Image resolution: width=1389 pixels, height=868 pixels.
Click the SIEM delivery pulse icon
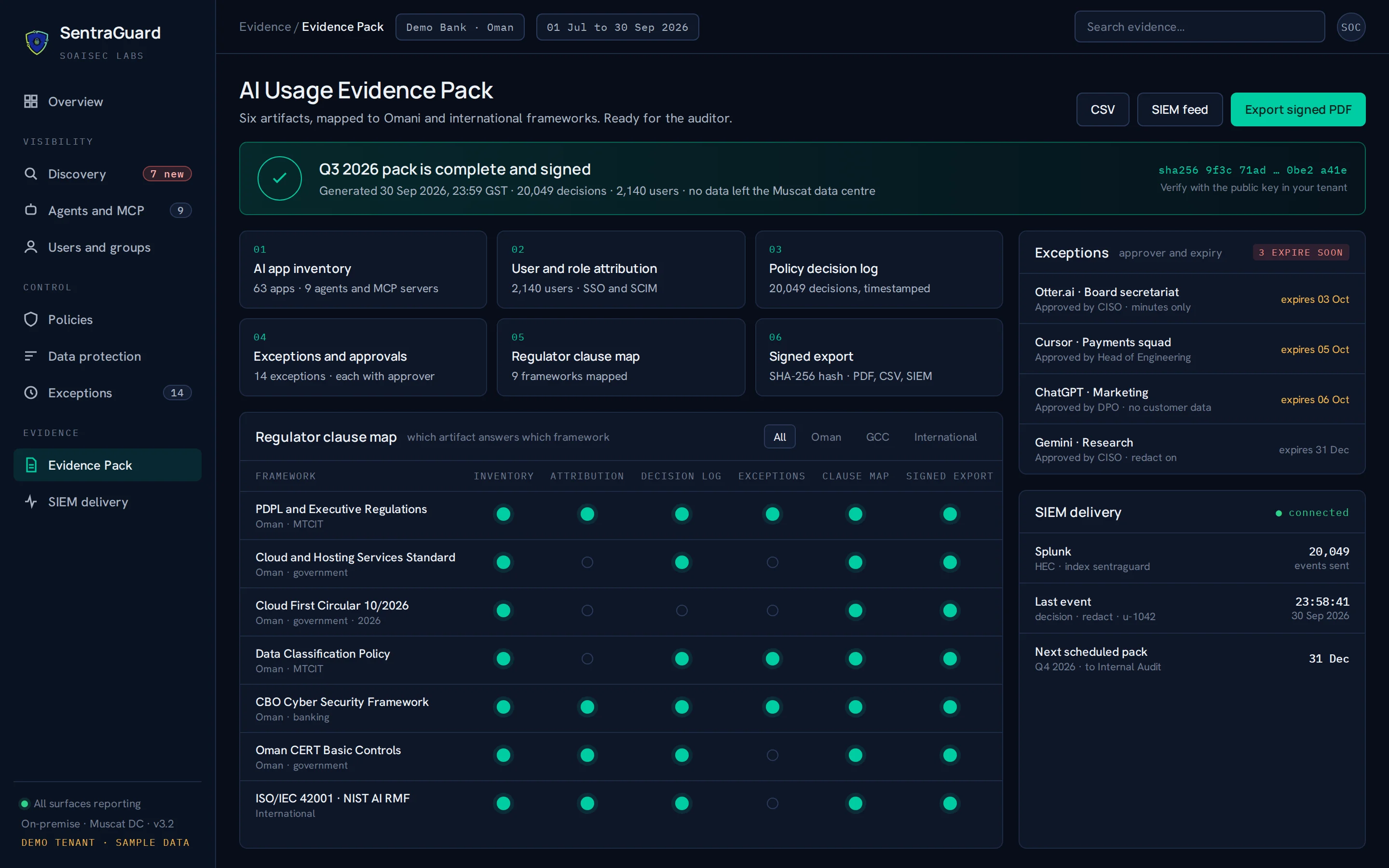tap(31, 502)
